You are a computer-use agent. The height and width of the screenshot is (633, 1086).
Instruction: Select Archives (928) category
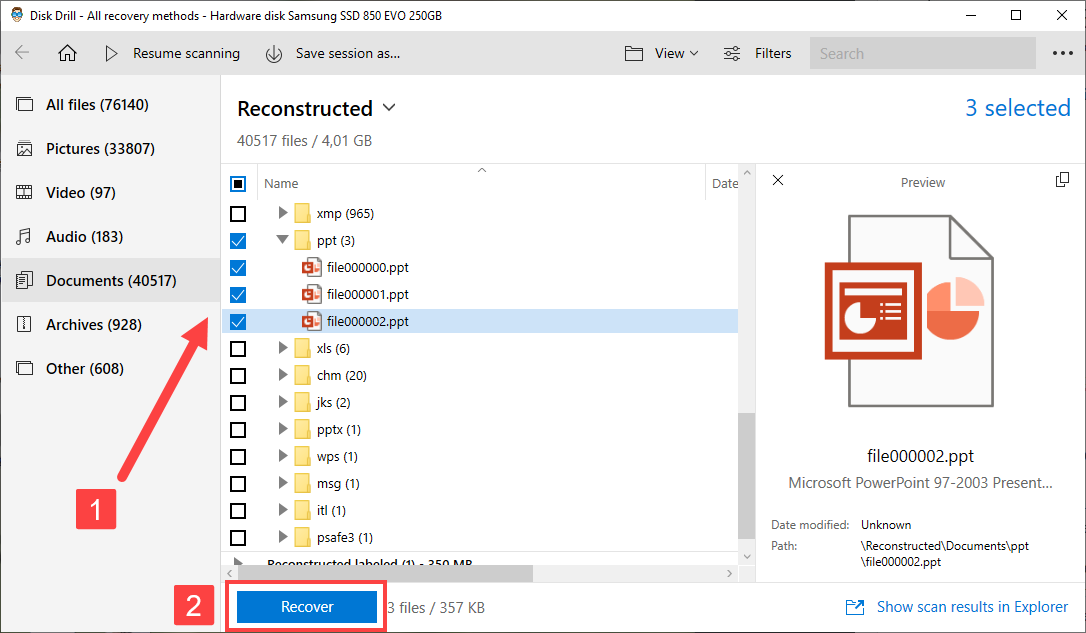click(x=111, y=324)
